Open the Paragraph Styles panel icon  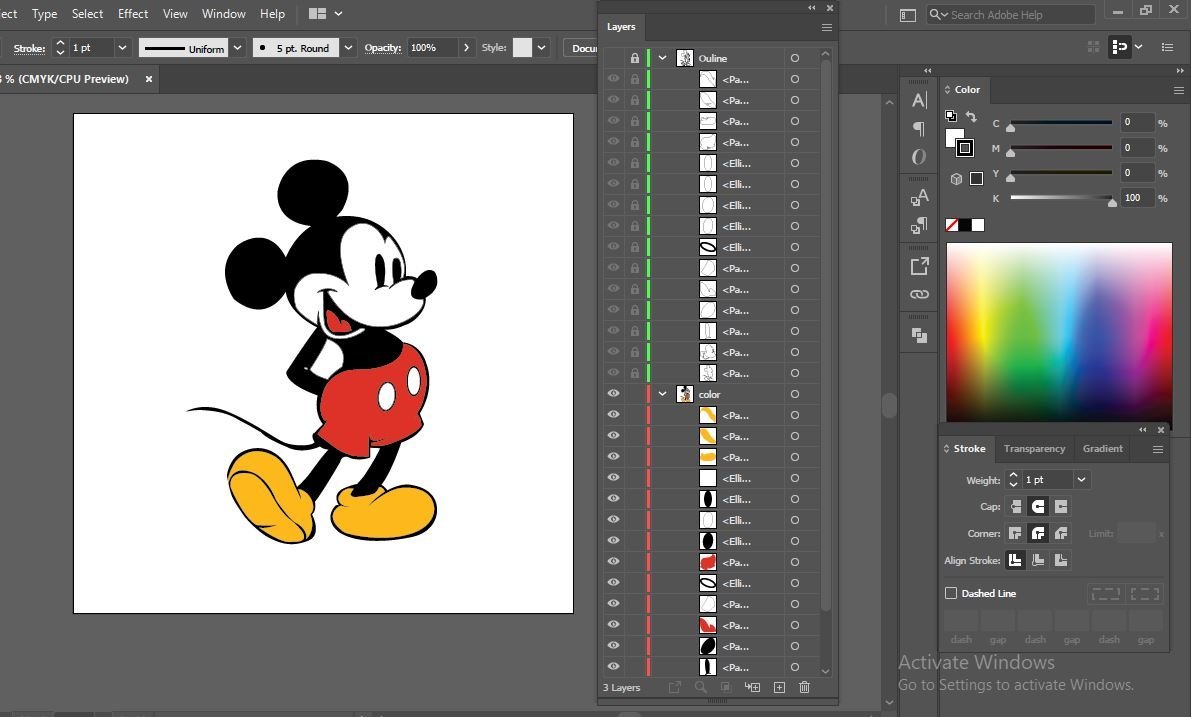click(x=919, y=226)
